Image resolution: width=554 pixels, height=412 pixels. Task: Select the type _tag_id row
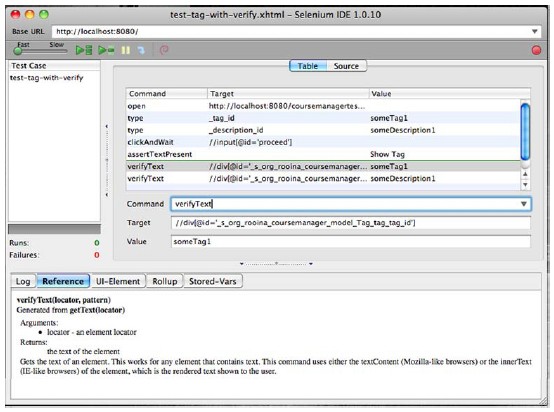click(x=323, y=118)
